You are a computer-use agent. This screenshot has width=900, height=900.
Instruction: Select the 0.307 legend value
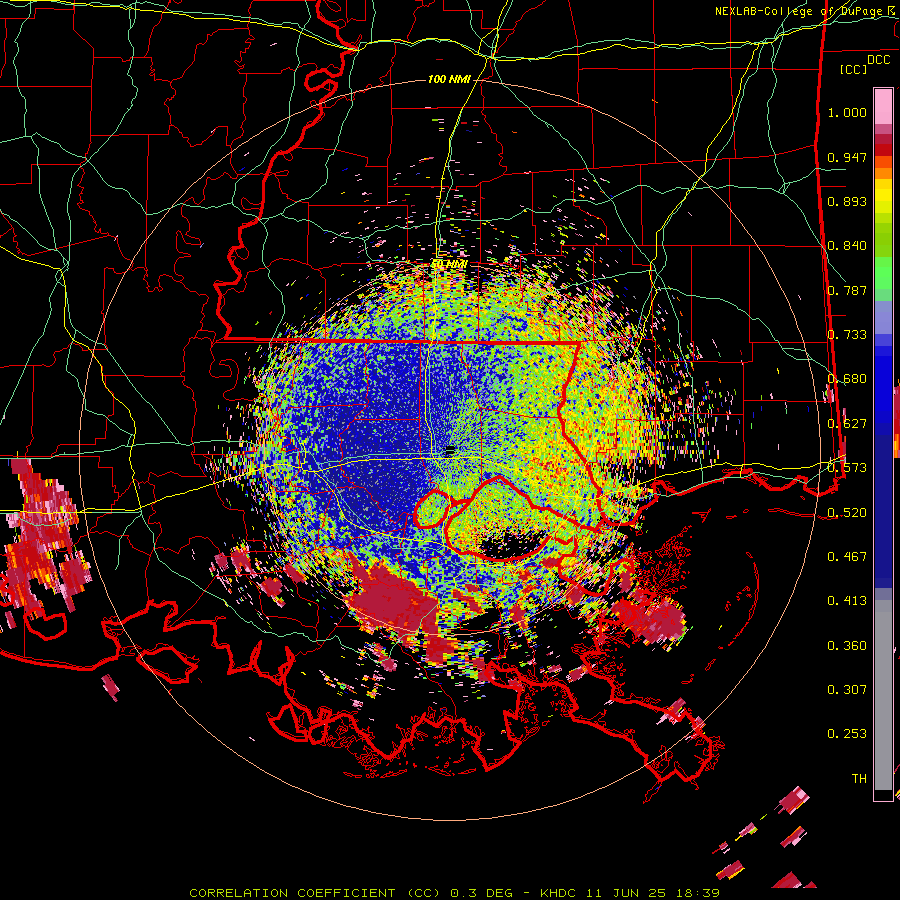click(x=847, y=689)
